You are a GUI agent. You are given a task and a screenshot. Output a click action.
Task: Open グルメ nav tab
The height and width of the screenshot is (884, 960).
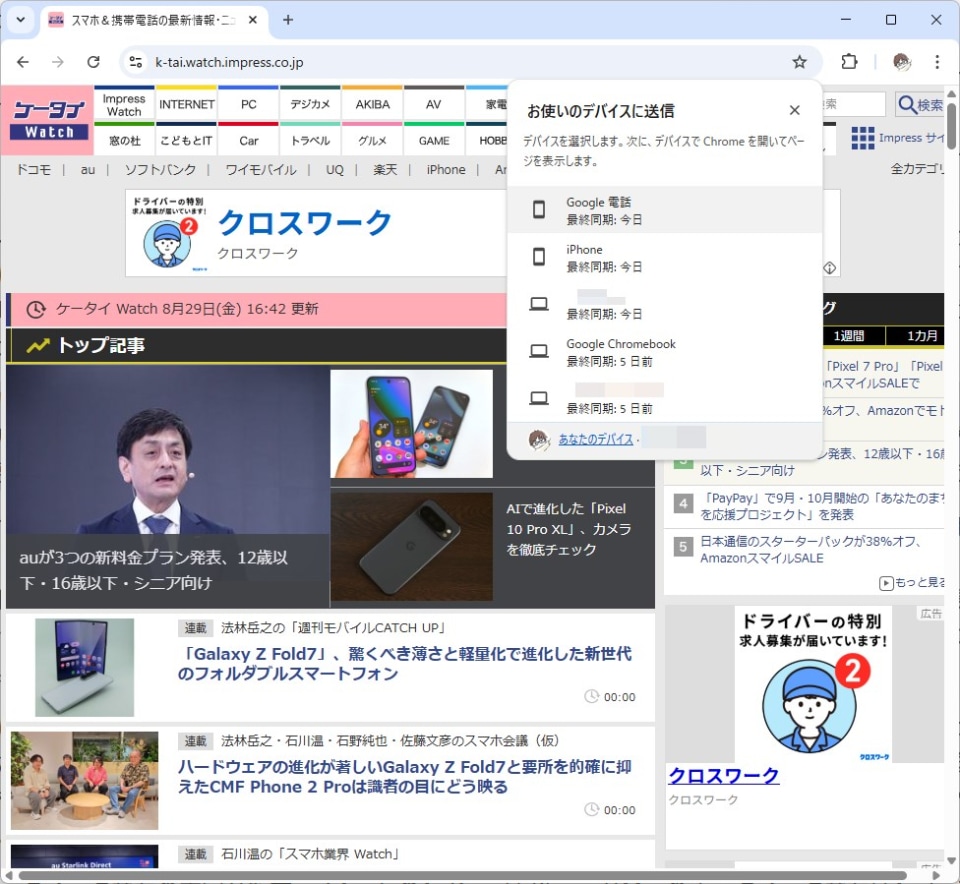click(372, 141)
